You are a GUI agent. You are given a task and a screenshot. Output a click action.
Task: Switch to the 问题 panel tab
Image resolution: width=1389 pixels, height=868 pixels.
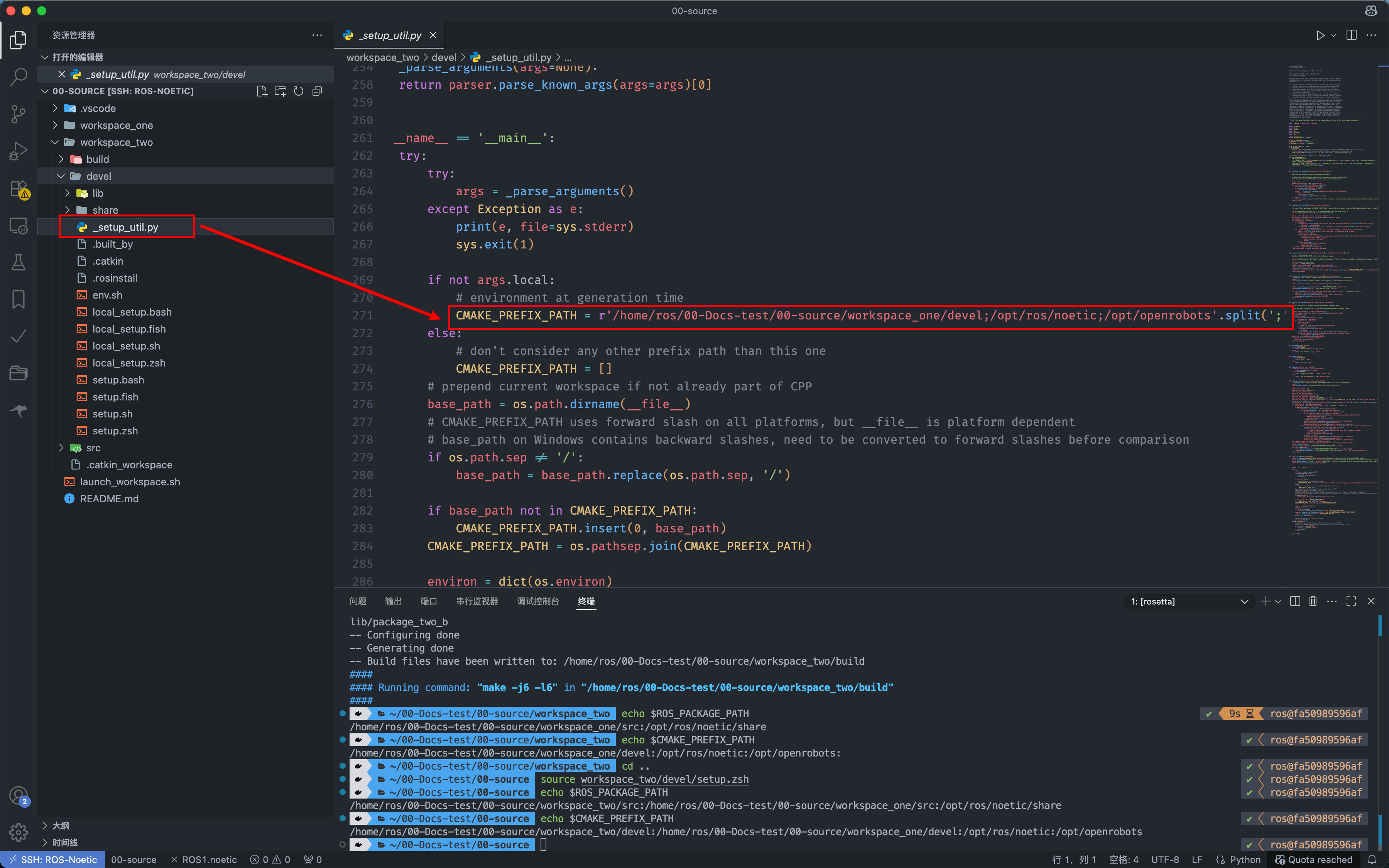coord(358,601)
